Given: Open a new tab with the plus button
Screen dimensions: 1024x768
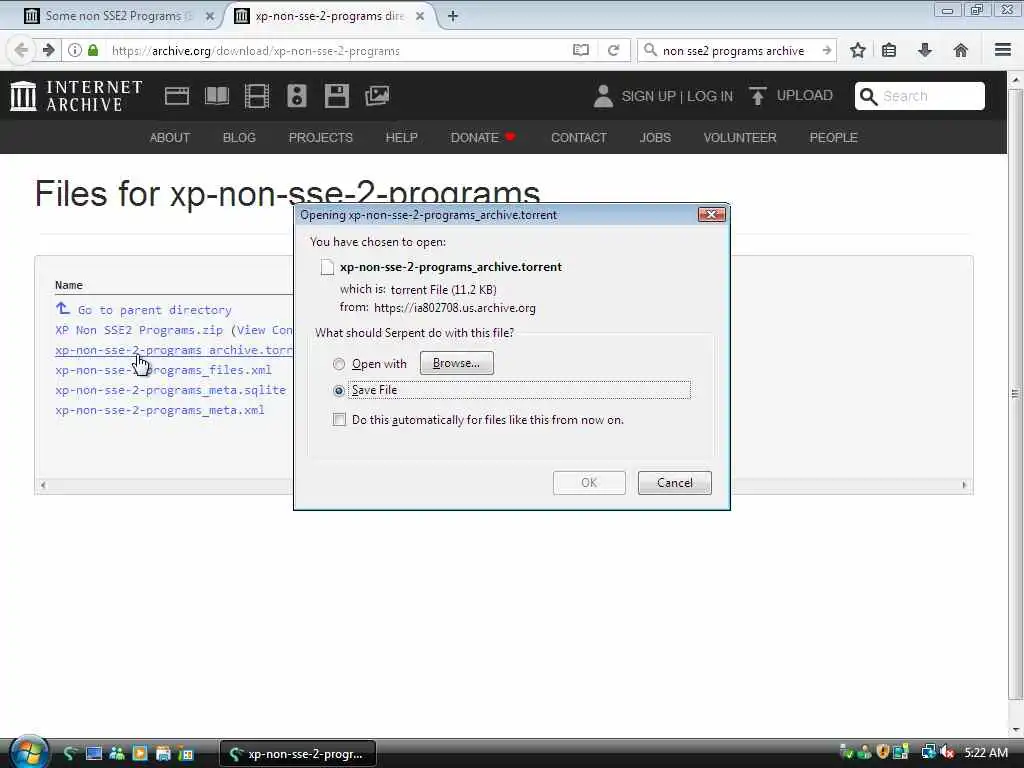Looking at the screenshot, I should click(453, 16).
